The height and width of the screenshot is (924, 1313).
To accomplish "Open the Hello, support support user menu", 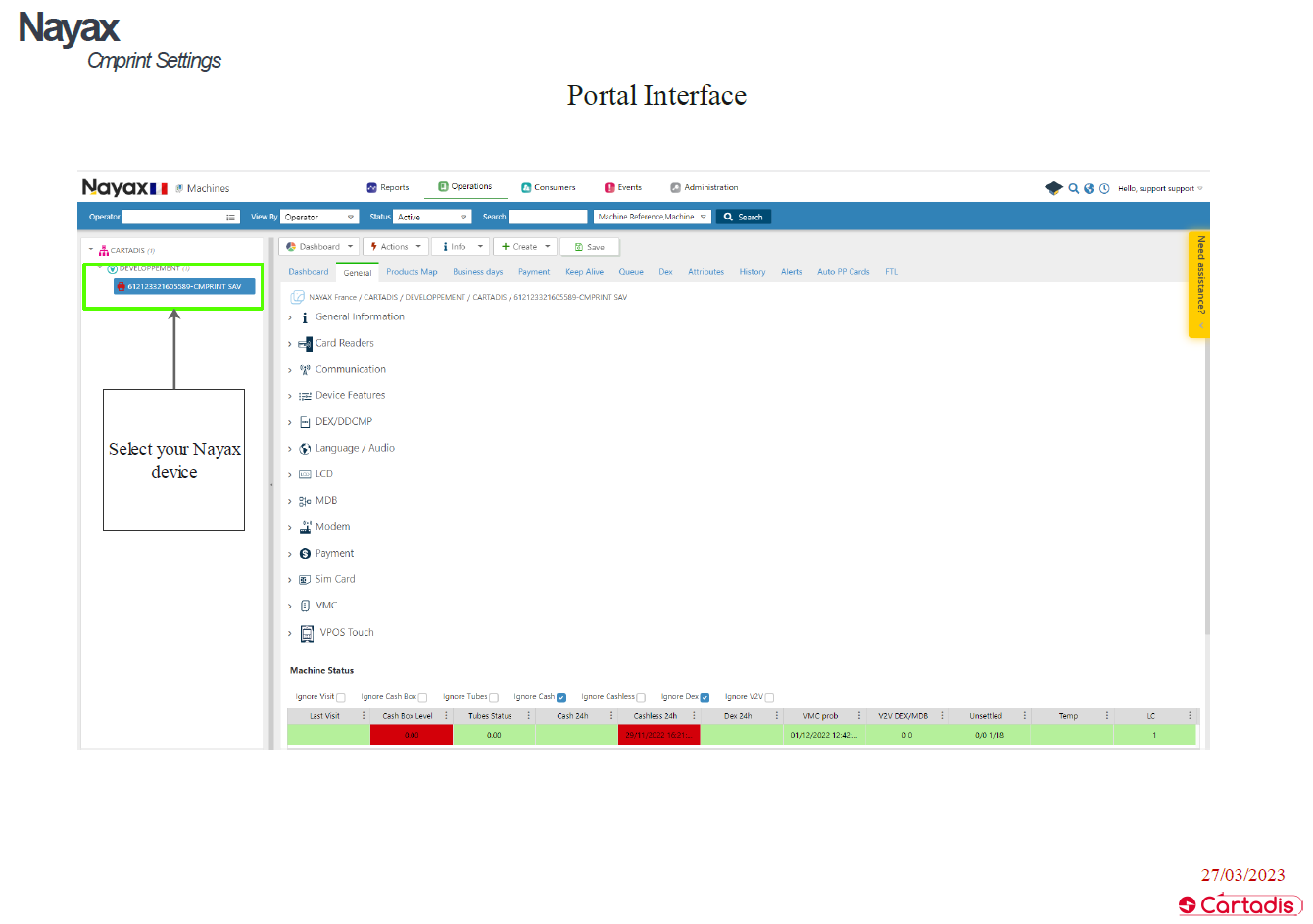I will click(x=1160, y=189).
